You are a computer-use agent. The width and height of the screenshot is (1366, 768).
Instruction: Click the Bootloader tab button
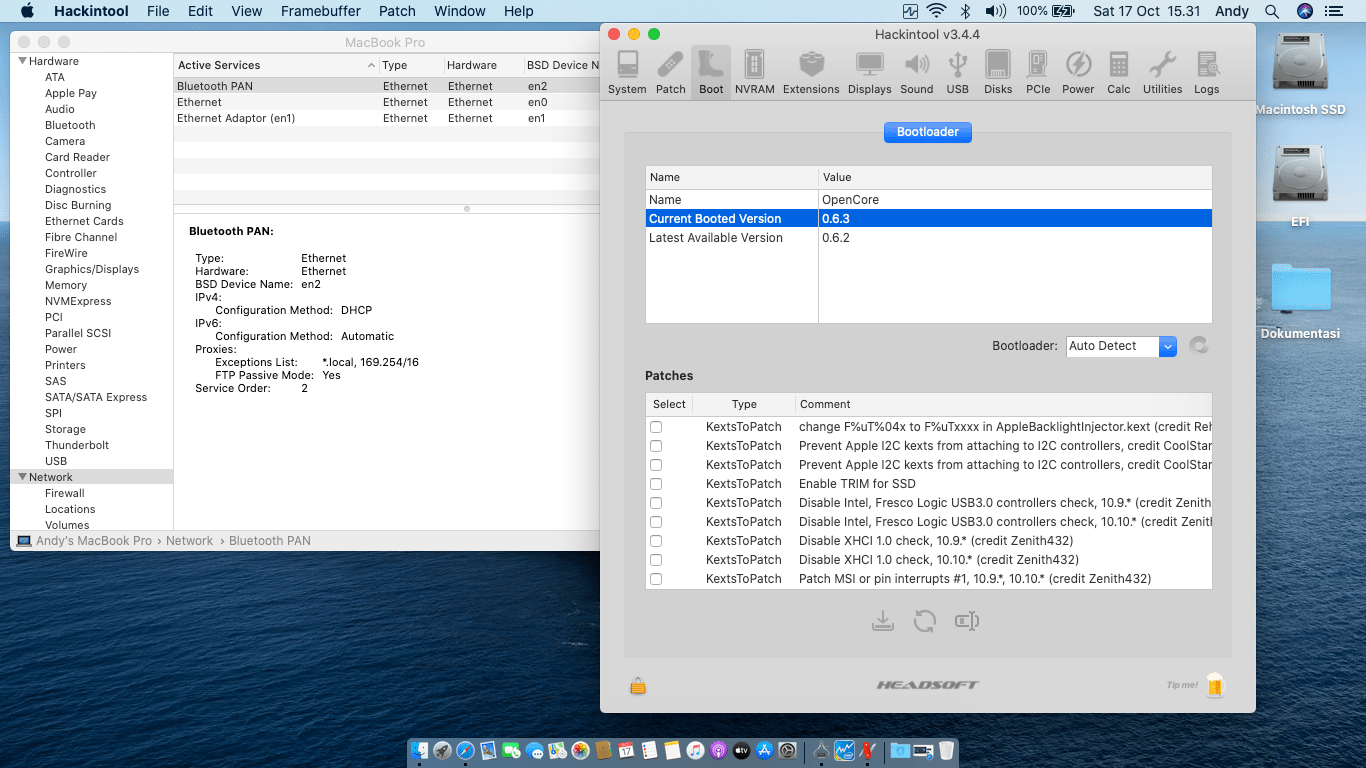click(927, 132)
